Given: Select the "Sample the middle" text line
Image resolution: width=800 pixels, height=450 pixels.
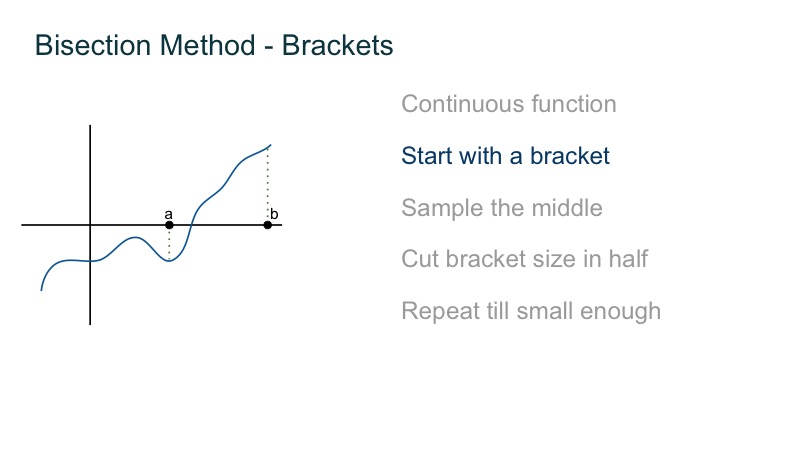Looking at the screenshot, I should click(x=501, y=208).
